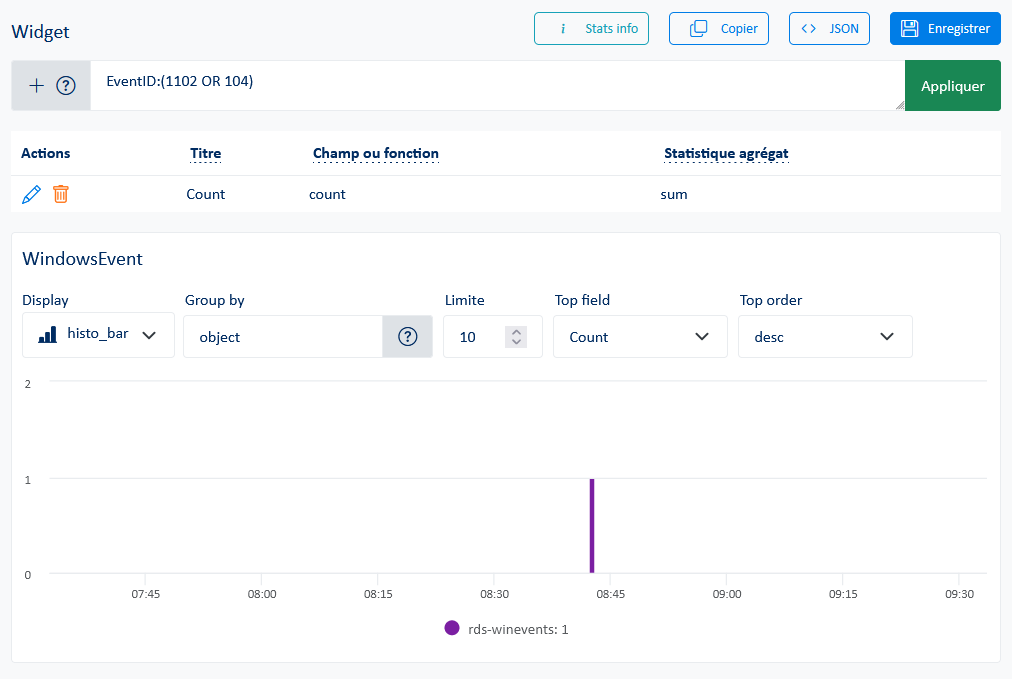The width and height of the screenshot is (1012, 679).
Task: Click the purple rds-winevents legend swatch
Action: point(452,628)
